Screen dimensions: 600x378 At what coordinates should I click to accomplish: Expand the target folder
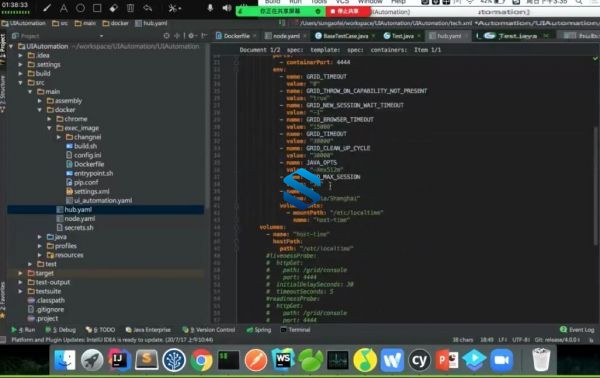(21, 273)
